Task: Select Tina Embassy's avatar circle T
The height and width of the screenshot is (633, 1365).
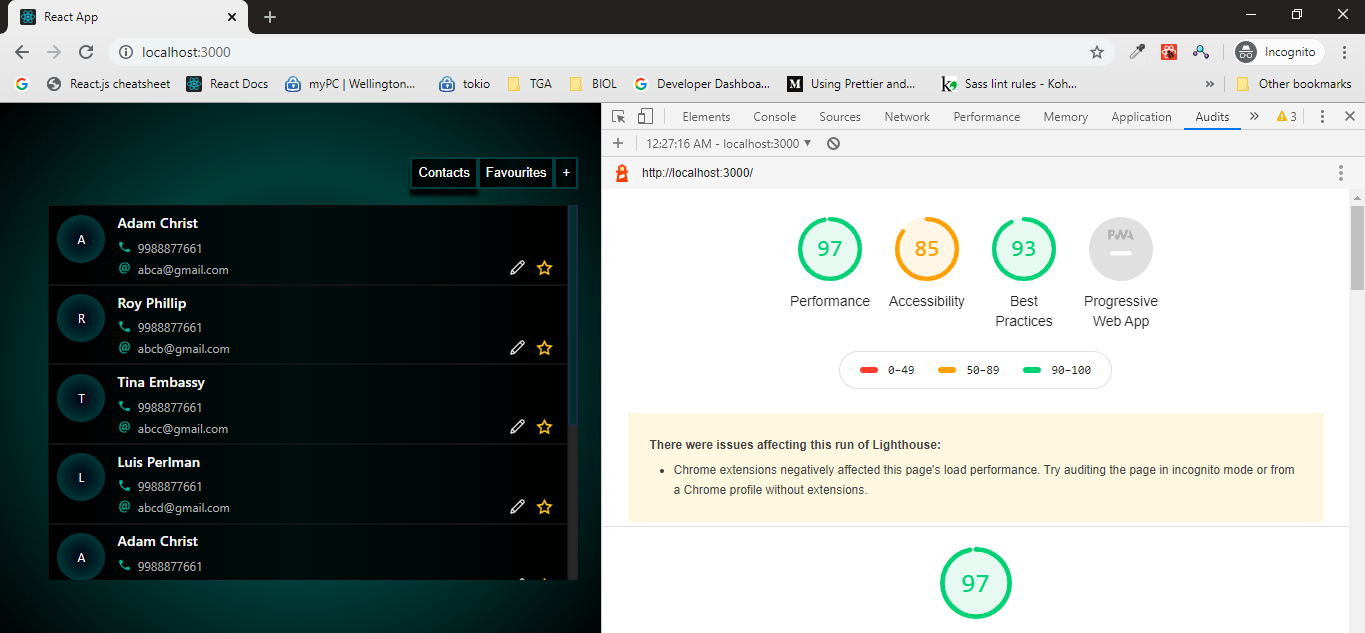Action: (81, 398)
